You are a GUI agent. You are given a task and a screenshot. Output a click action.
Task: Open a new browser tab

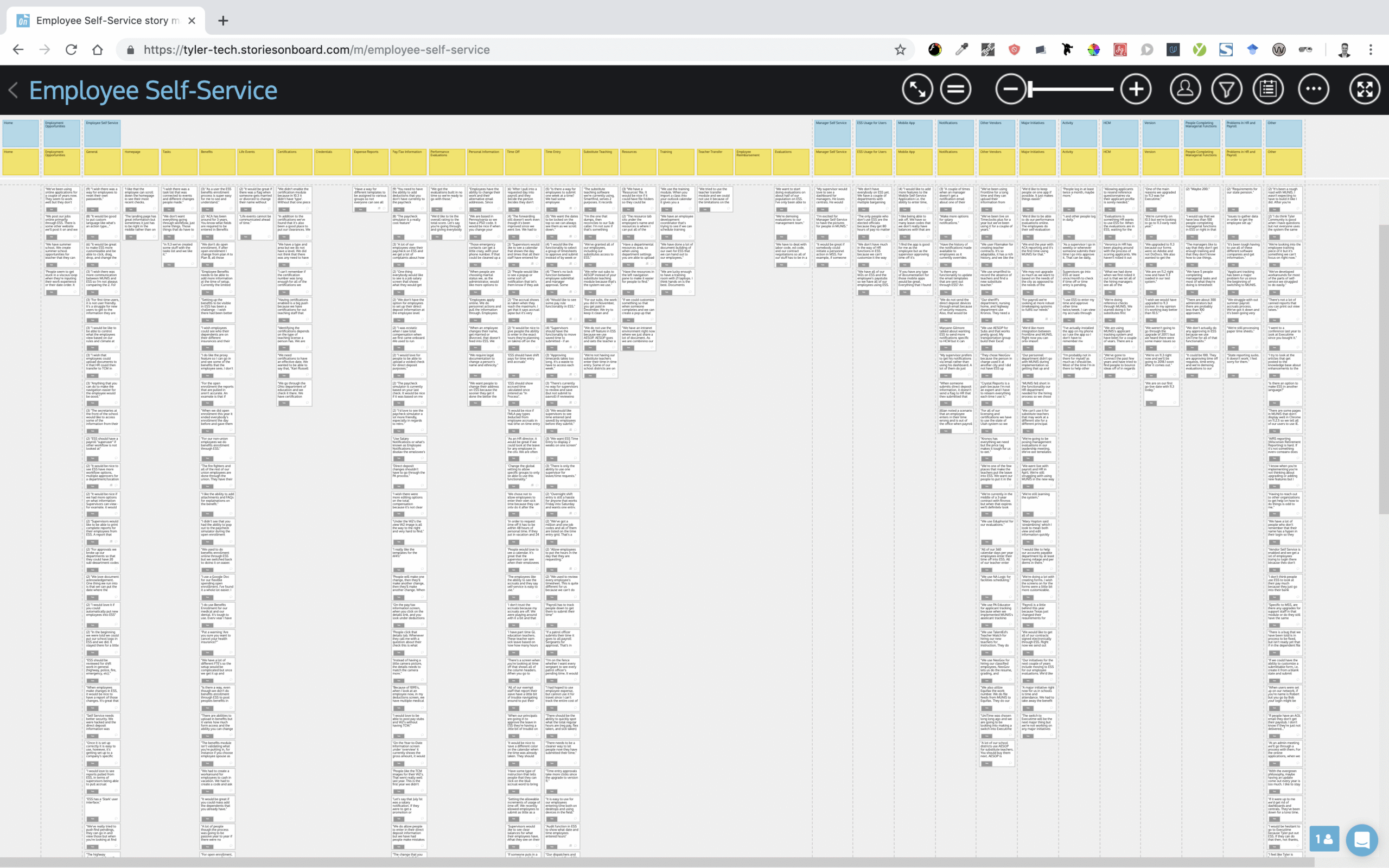click(224, 21)
